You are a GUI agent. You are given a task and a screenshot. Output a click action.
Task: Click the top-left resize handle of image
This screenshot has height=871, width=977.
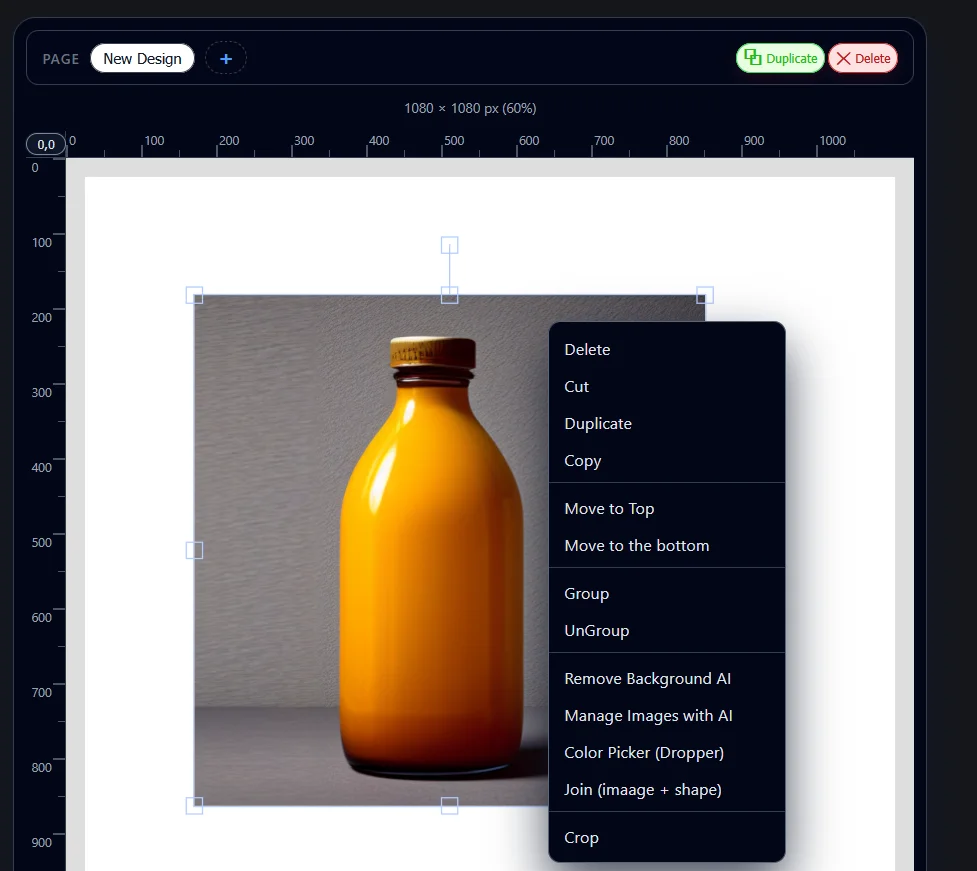pyautogui.click(x=194, y=295)
